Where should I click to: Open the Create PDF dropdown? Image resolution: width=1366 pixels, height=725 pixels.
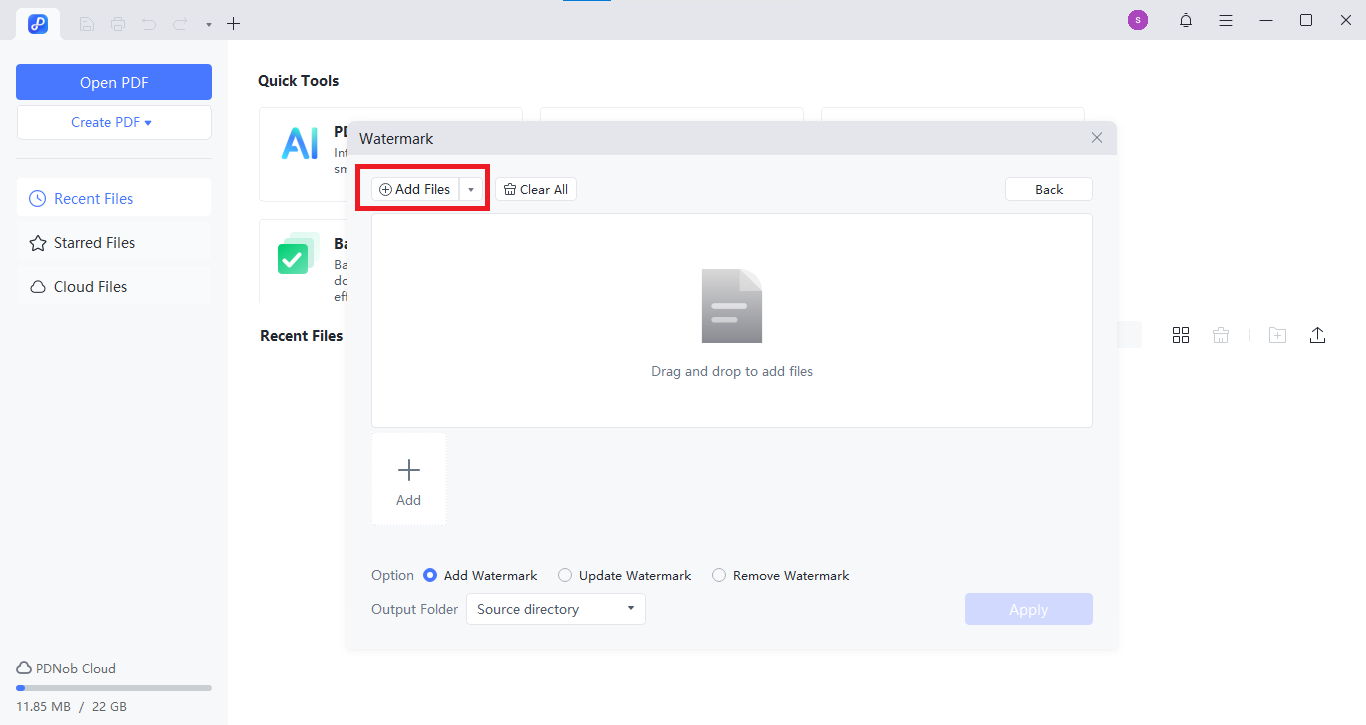click(114, 121)
